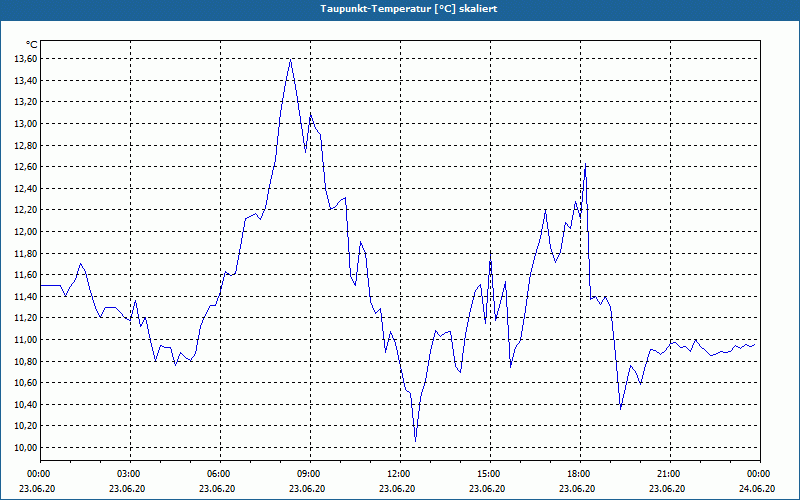Screen dimensions: 800x500
Task: Select the y-axis value 12,00
Action: (26, 232)
